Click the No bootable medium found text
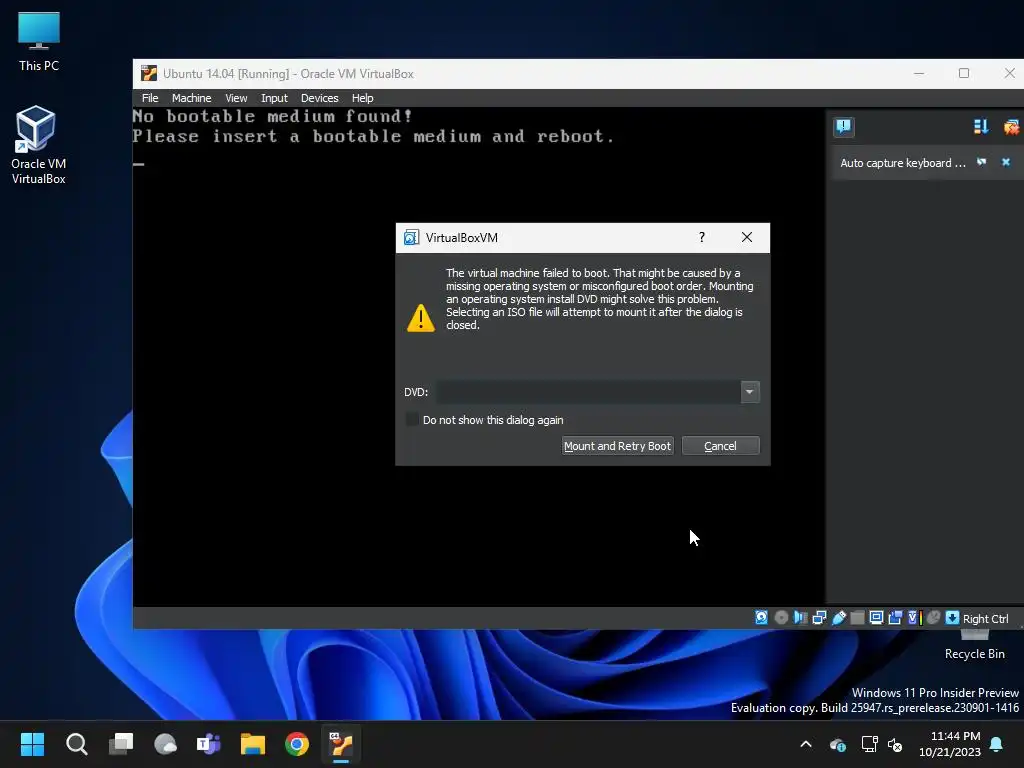This screenshot has height=768, width=1024. point(273,117)
